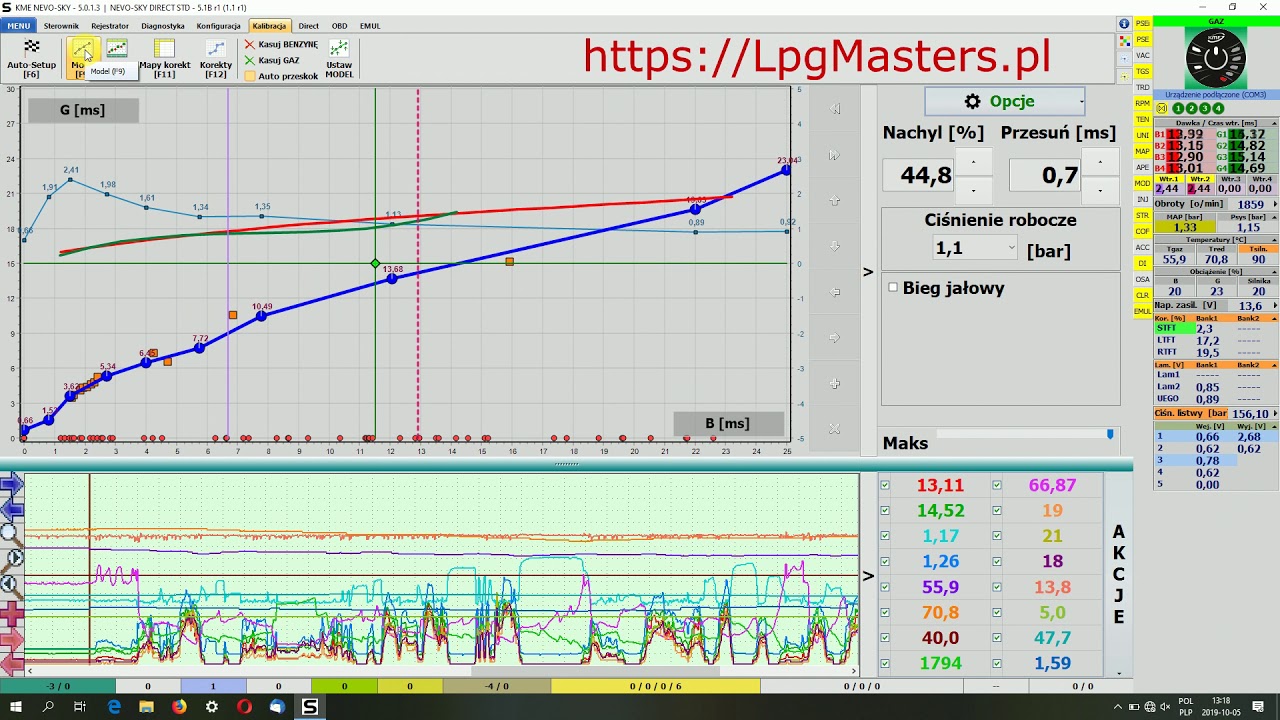Click the plus icon beside the model chart
The height and width of the screenshot is (720, 1280).
tap(835, 383)
